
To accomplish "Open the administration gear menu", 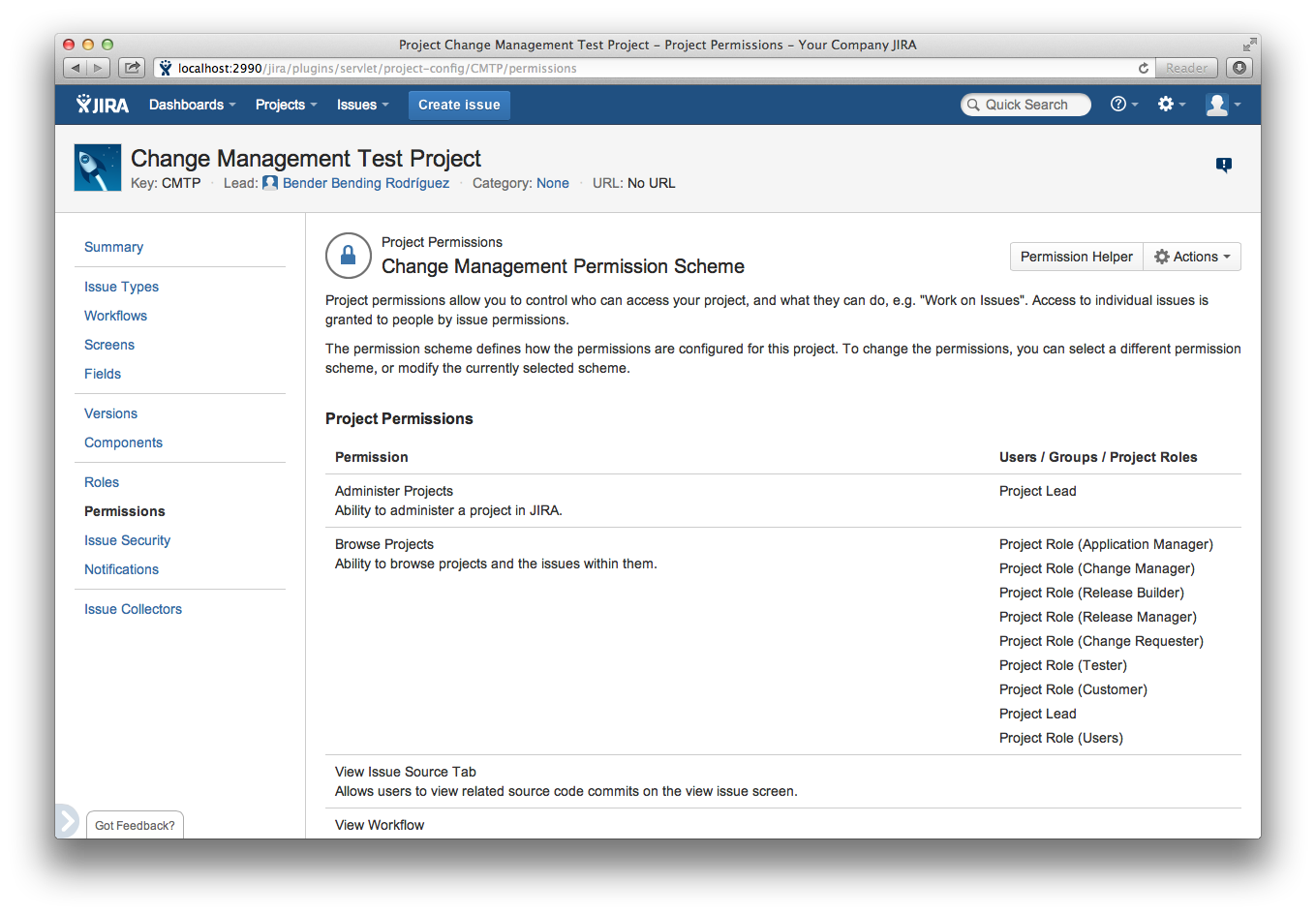I will 1171,105.
